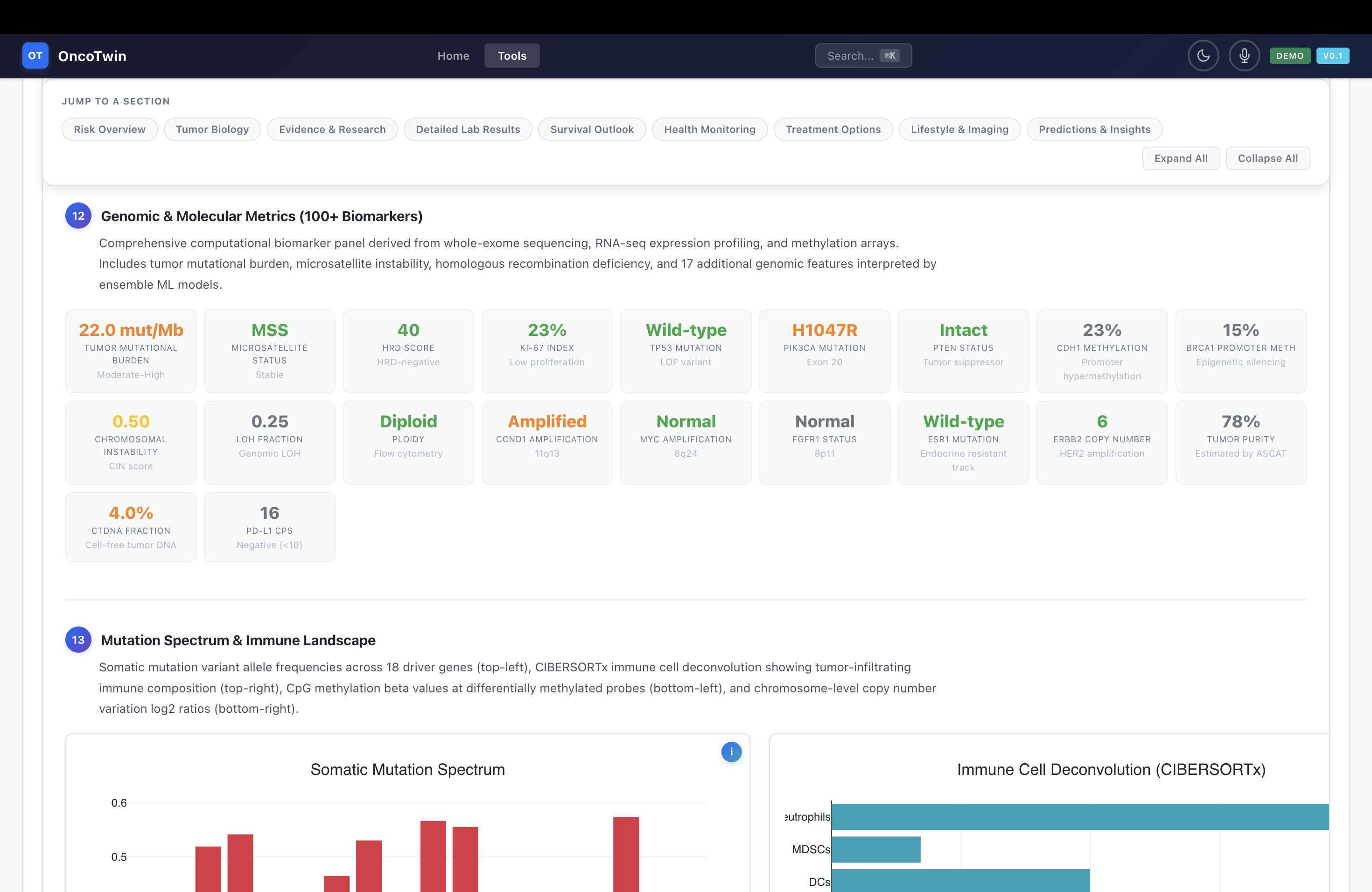Jump to Survival Outlook section
Image resolution: width=1372 pixels, height=892 pixels.
coord(591,130)
